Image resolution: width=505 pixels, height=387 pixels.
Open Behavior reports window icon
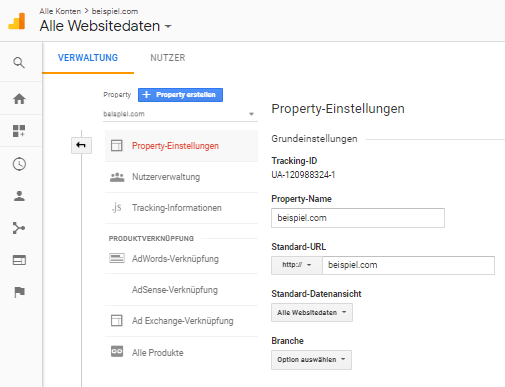pyautogui.click(x=19, y=260)
